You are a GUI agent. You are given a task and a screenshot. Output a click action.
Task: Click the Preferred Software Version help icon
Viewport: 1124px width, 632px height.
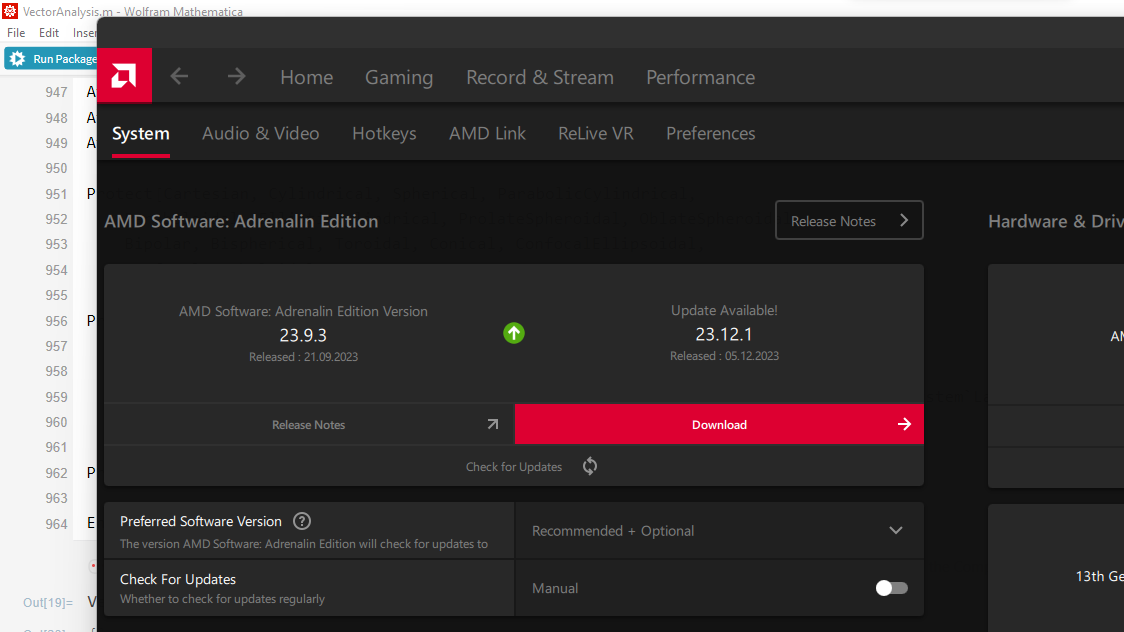coord(302,521)
